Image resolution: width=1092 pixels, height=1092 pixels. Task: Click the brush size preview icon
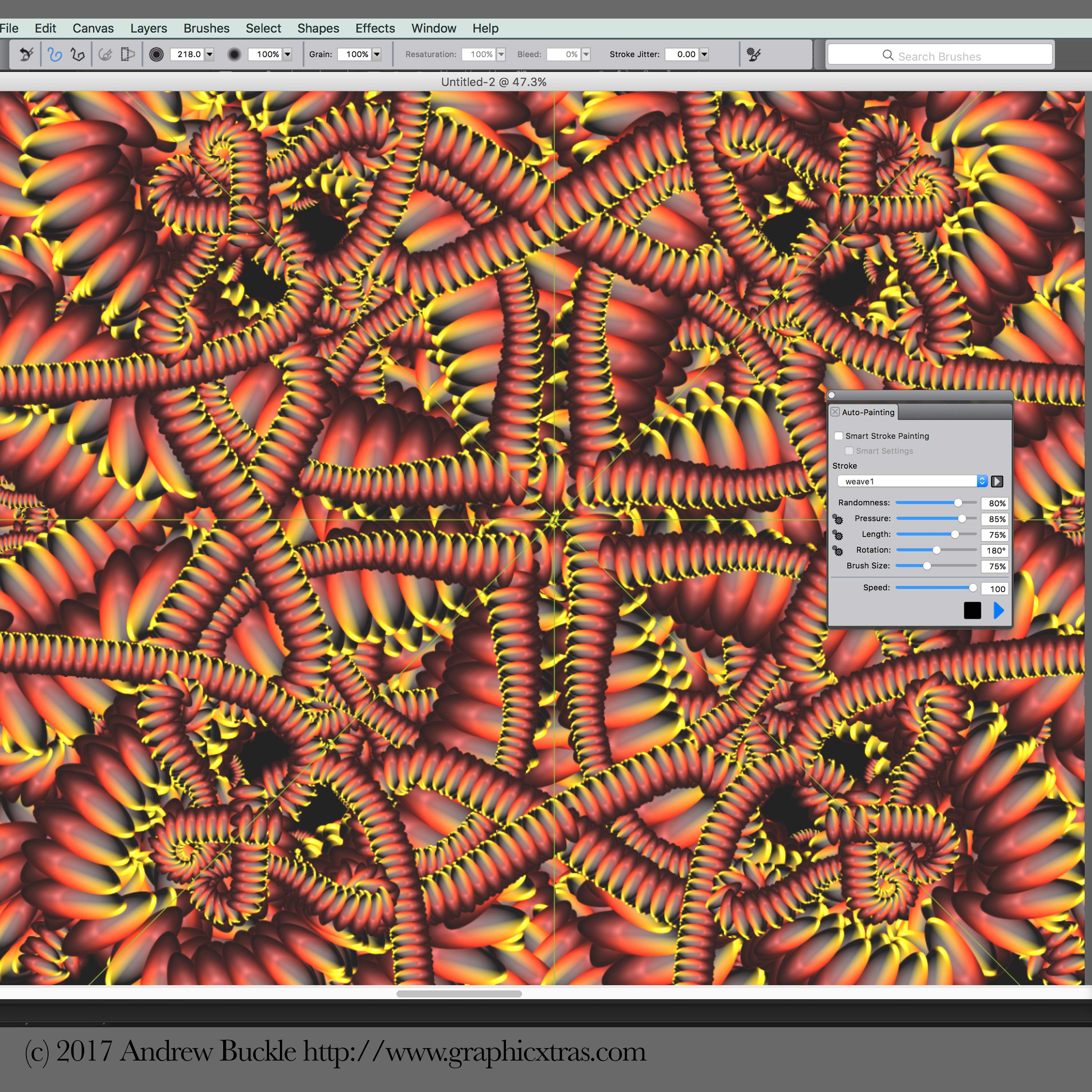pyautogui.click(x=157, y=54)
